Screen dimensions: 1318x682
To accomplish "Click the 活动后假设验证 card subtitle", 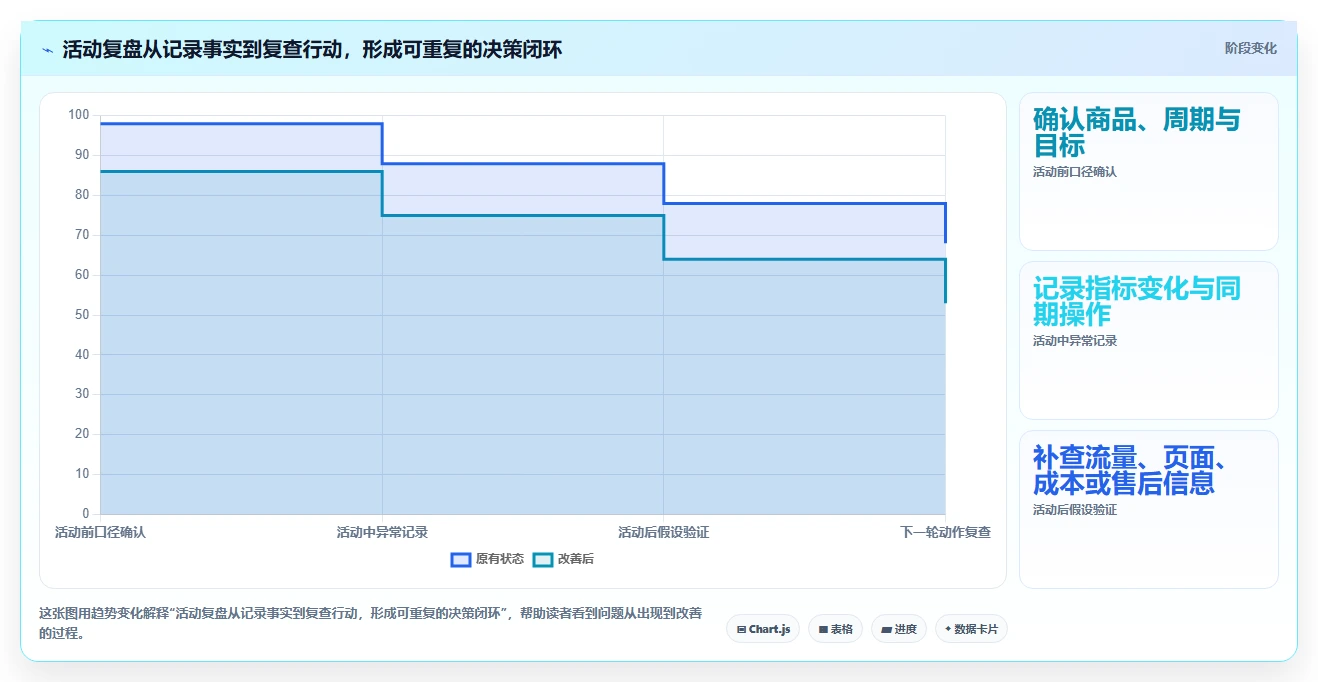I will tap(1075, 510).
